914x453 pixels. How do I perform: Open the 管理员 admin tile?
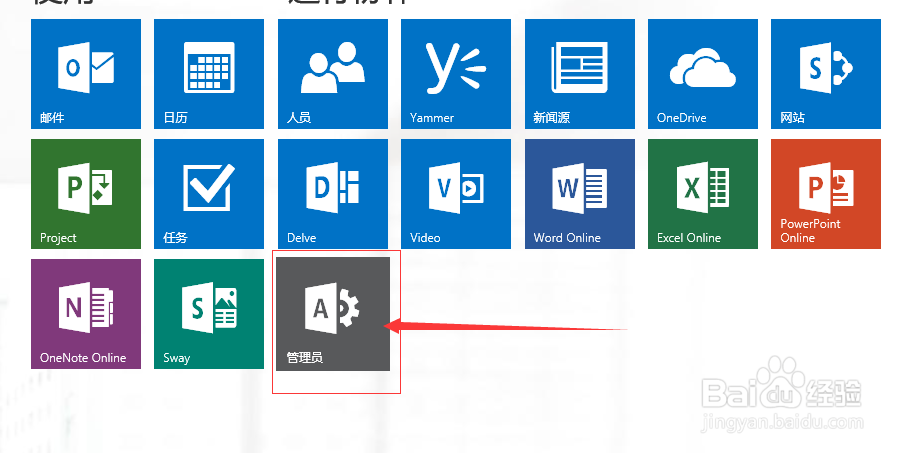point(333,314)
